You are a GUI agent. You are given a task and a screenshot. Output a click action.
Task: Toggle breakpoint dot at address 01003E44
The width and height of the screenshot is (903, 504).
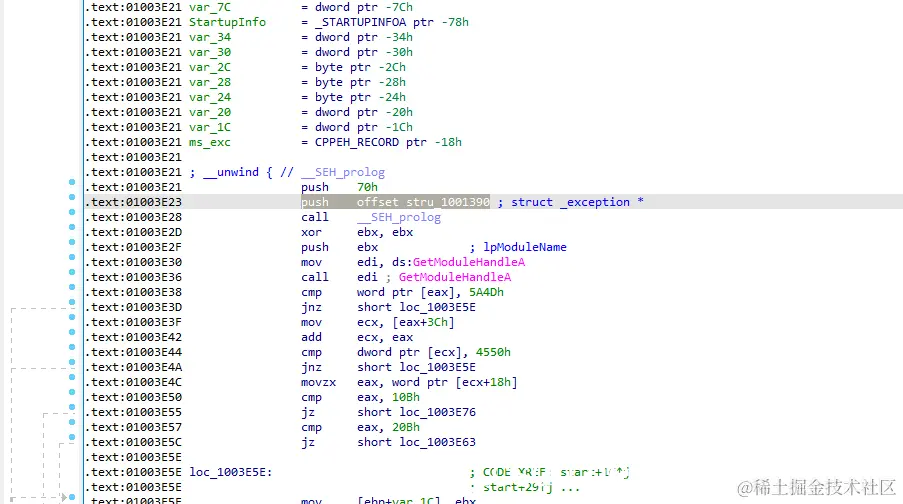(72, 347)
